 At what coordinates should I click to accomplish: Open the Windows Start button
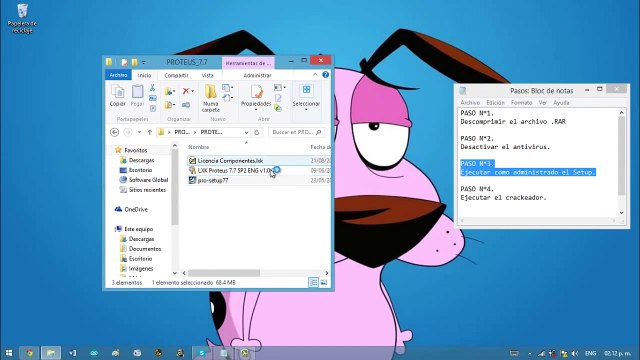[x=9, y=353]
